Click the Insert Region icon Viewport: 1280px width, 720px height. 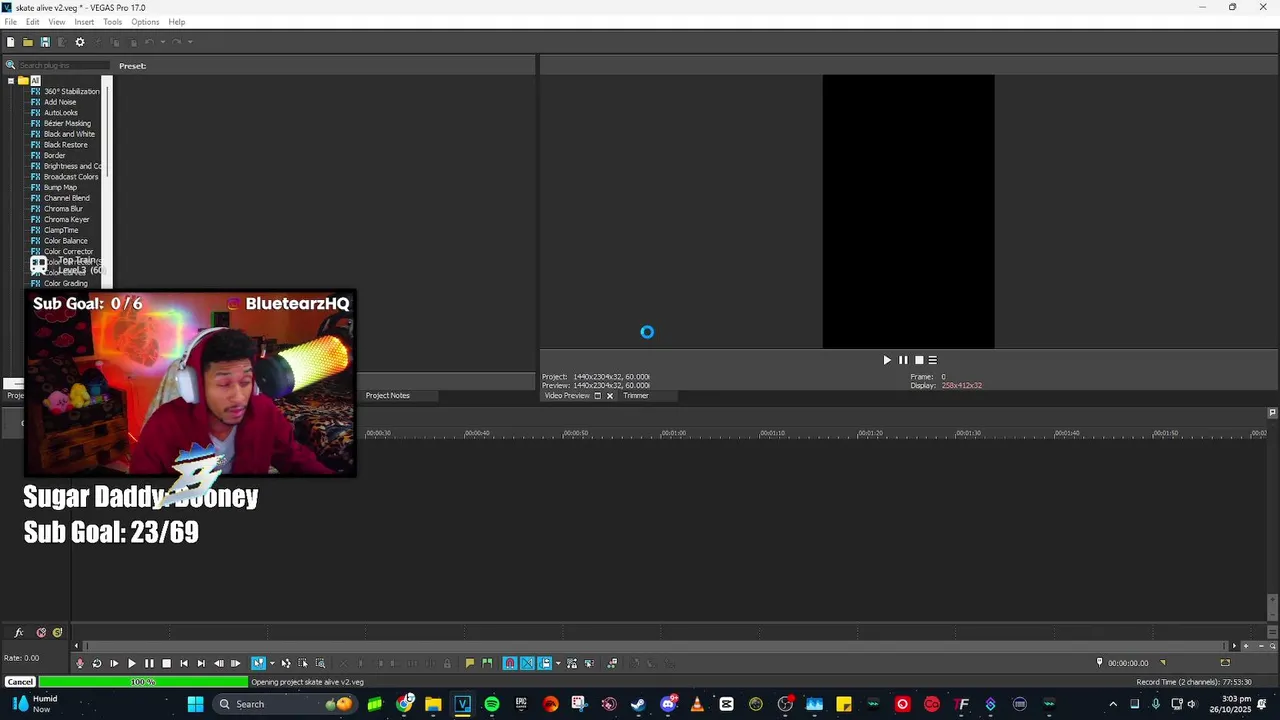point(487,663)
